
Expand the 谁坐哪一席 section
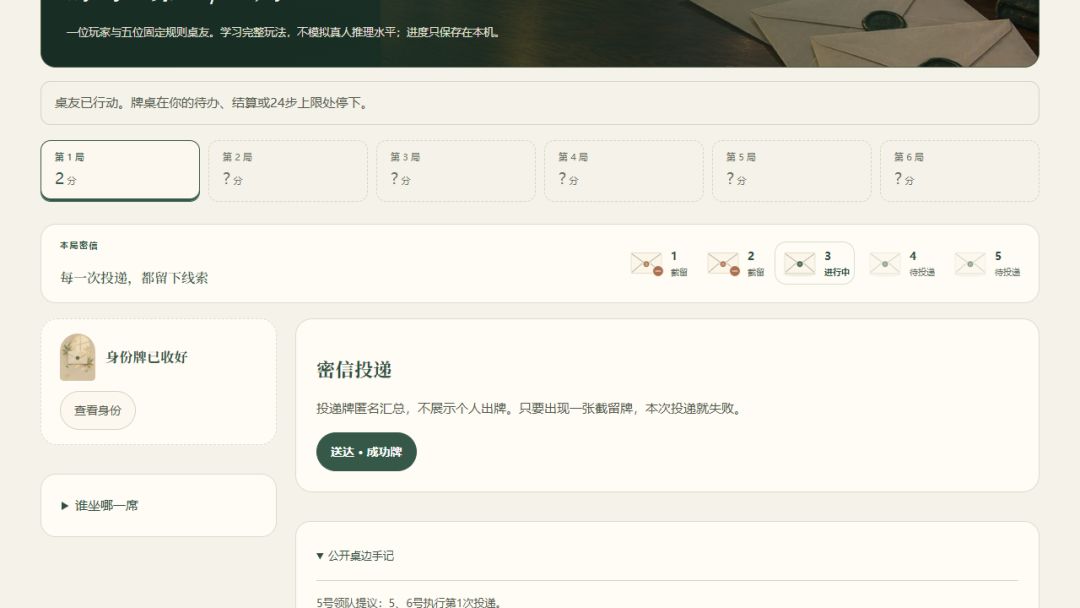pyautogui.click(x=100, y=505)
